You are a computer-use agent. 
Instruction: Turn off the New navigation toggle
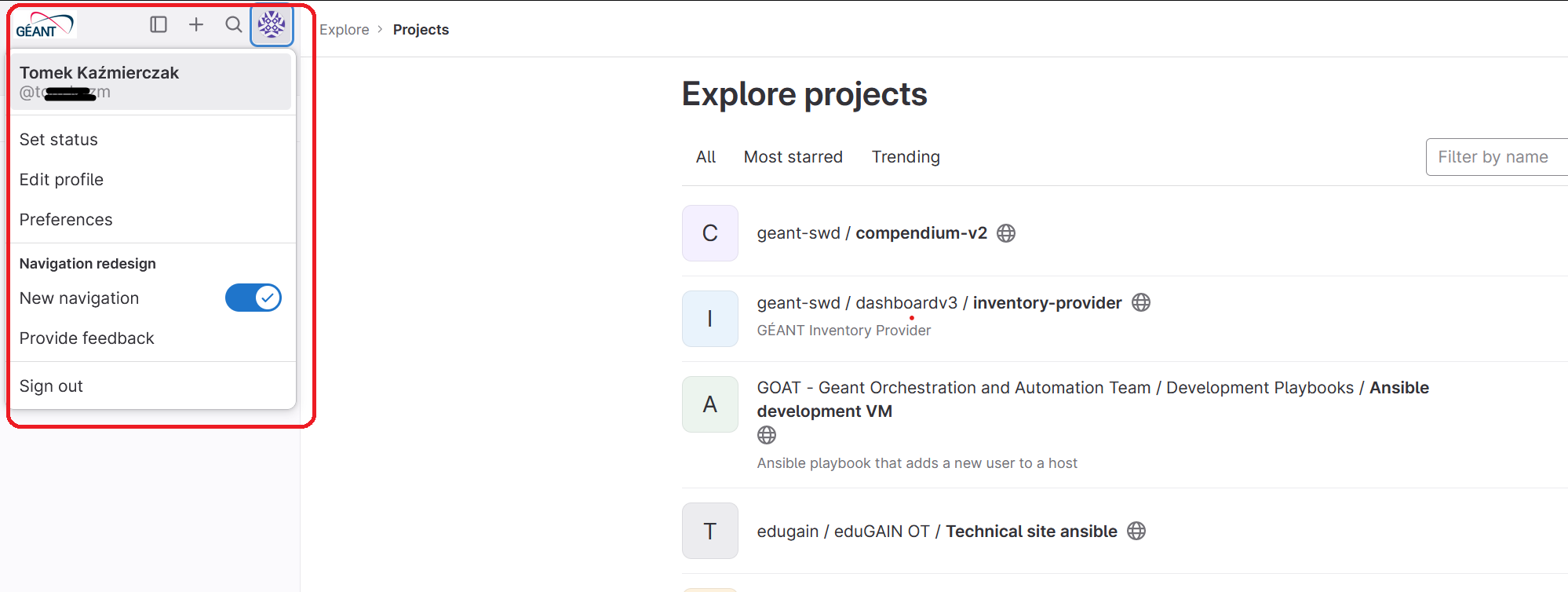253,298
